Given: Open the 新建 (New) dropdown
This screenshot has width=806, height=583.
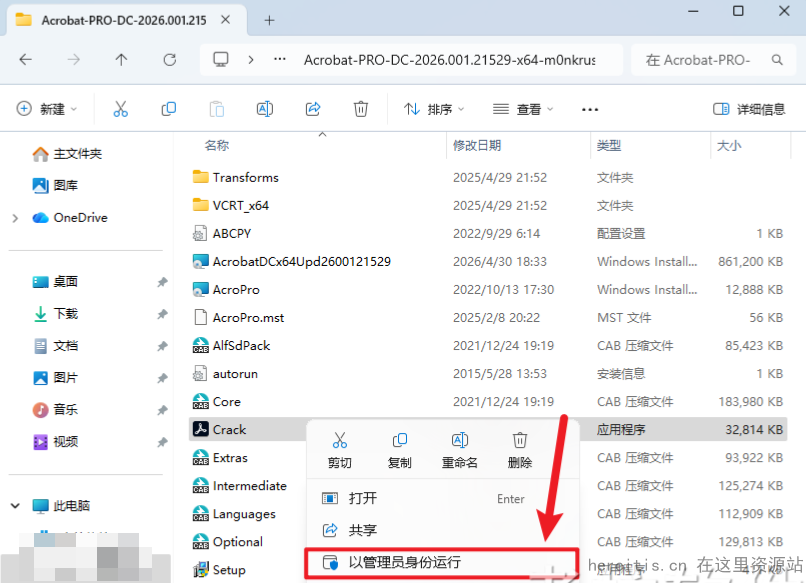Looking at the screenshot, I should pyautogui.click(x=47, y=109).
